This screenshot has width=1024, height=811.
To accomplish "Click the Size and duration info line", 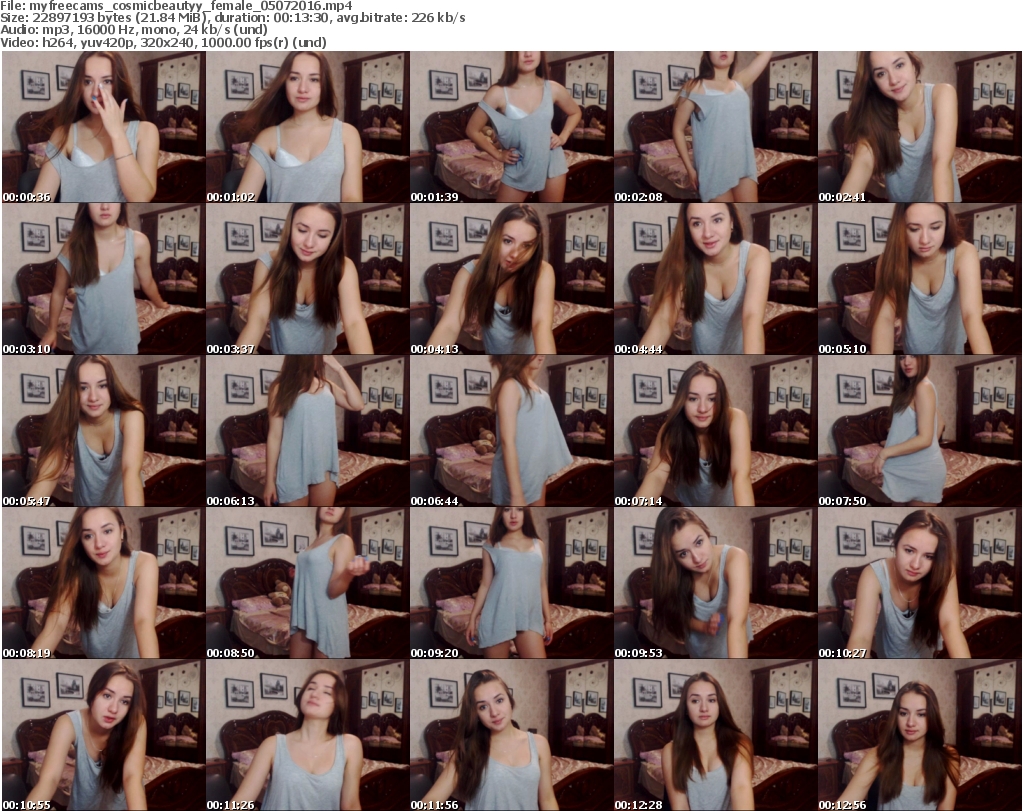I will tap(232, 18).
